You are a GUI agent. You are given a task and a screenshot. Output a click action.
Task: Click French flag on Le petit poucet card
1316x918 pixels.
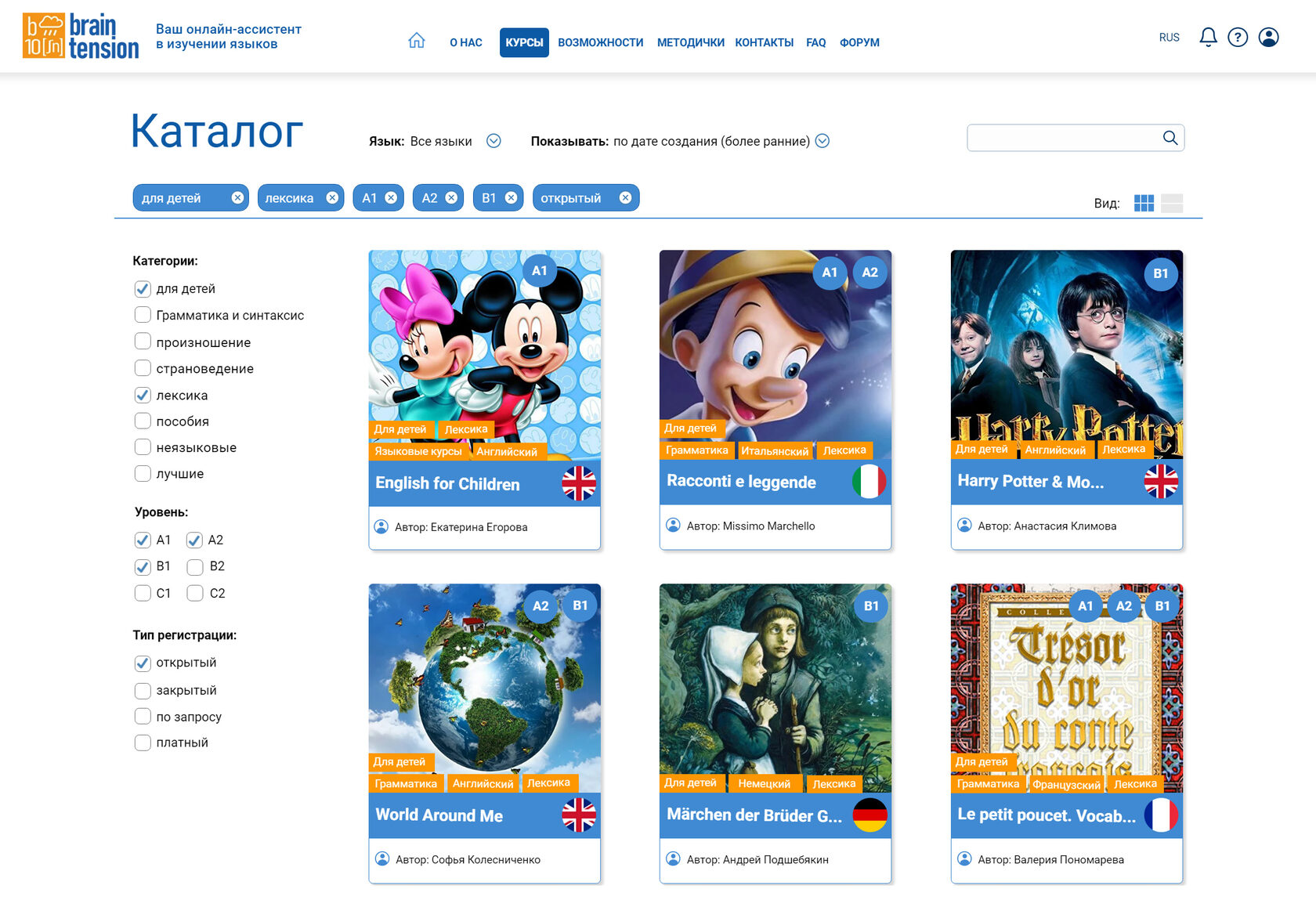[x=1161, y=815]
